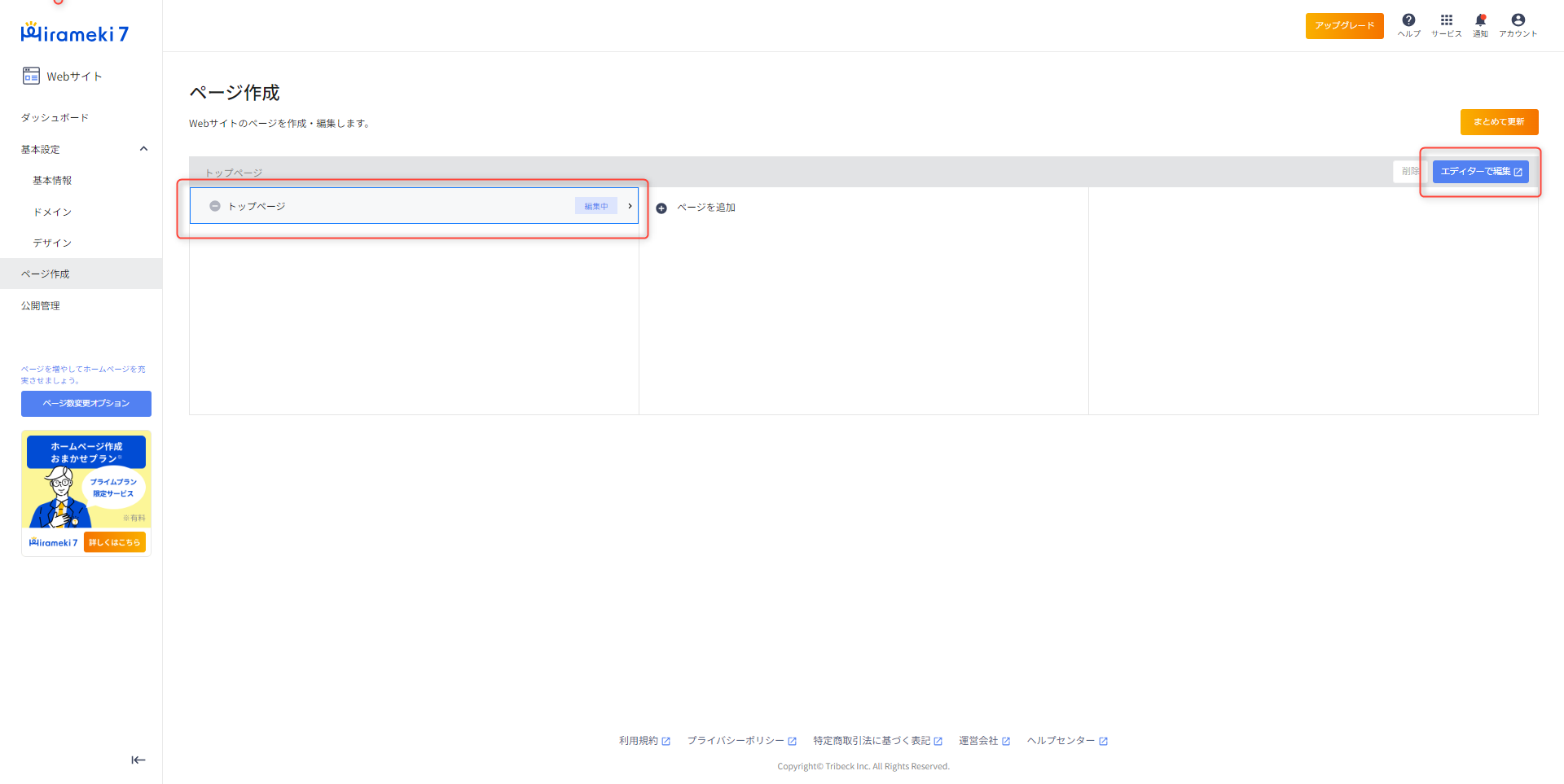This screenshot has height=784, width=1564.
Task: Select the トップページ row
Action: (x=414, y=206)
